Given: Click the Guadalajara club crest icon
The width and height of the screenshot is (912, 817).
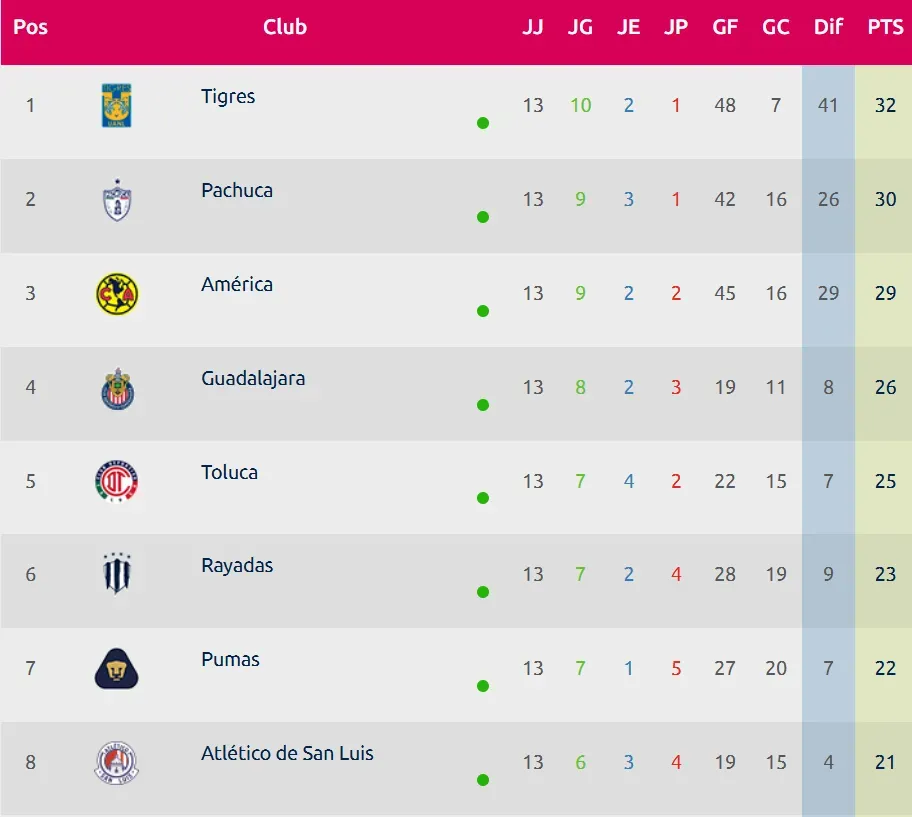Looking at the screenshot, I should (x=117, y=387).
